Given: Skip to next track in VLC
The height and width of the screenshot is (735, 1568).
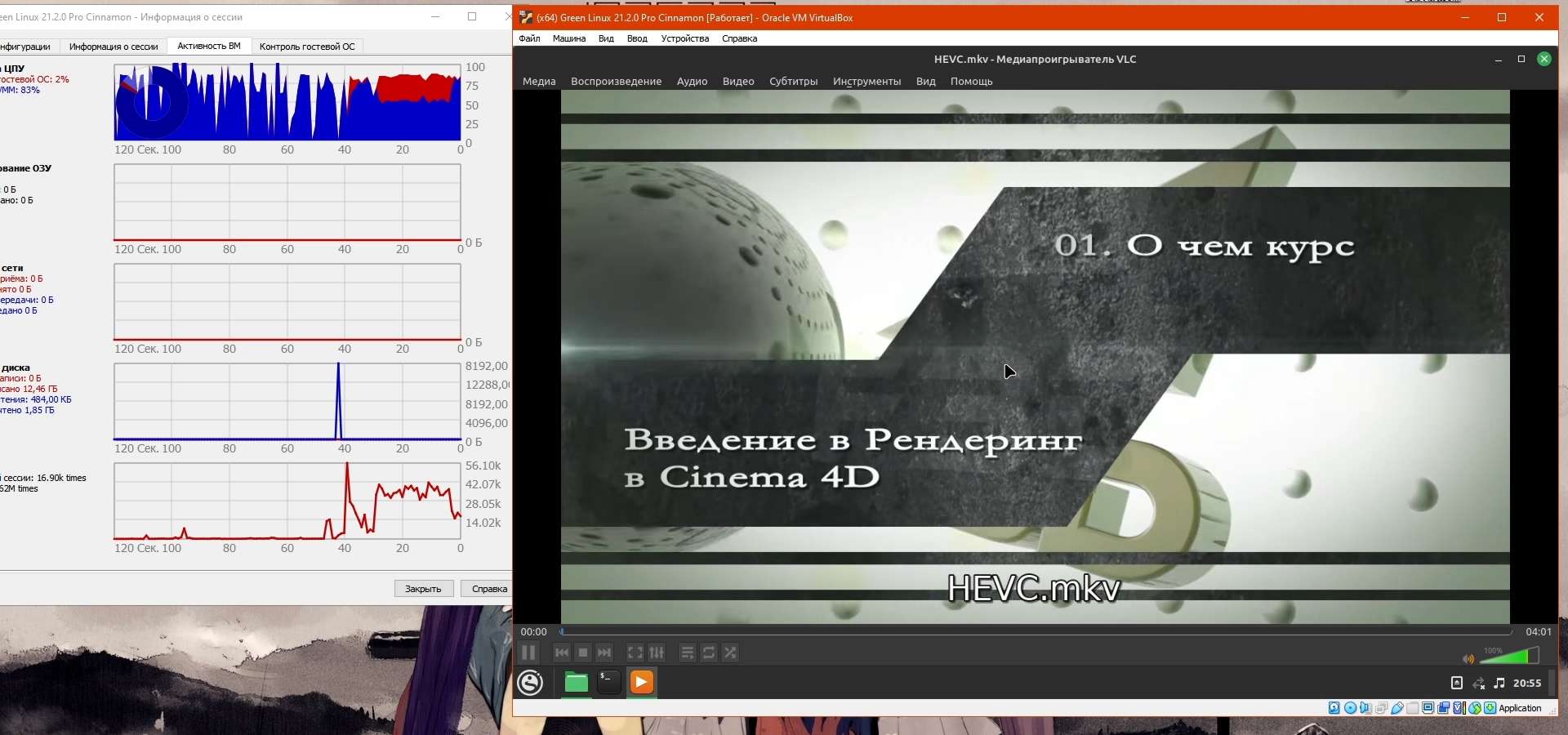Looking at the screenshot, I should [x=604, y=653].
